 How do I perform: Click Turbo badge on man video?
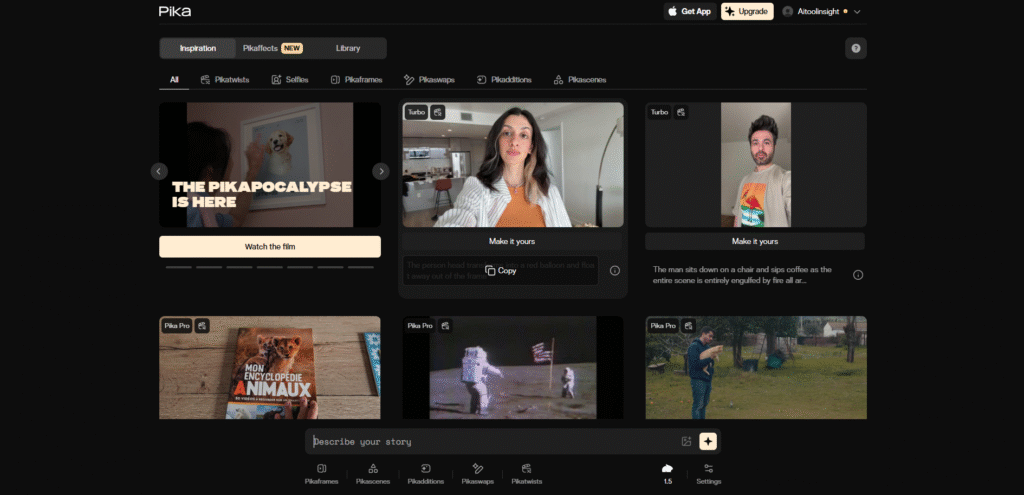(x=659, y=112)
